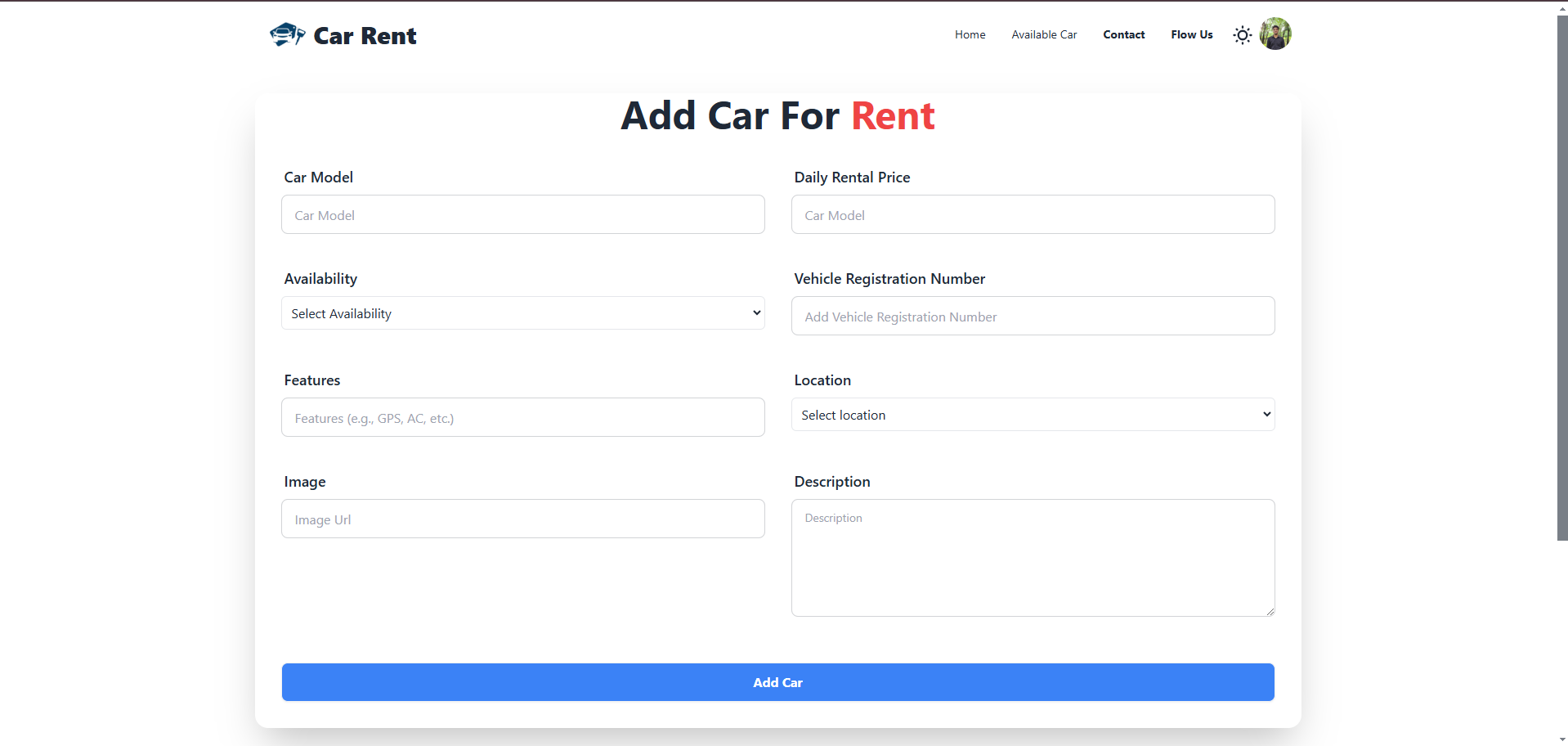Focus the Image Url input field
The width and height of the screenshot is (1568, 746).
coord(523,519)
